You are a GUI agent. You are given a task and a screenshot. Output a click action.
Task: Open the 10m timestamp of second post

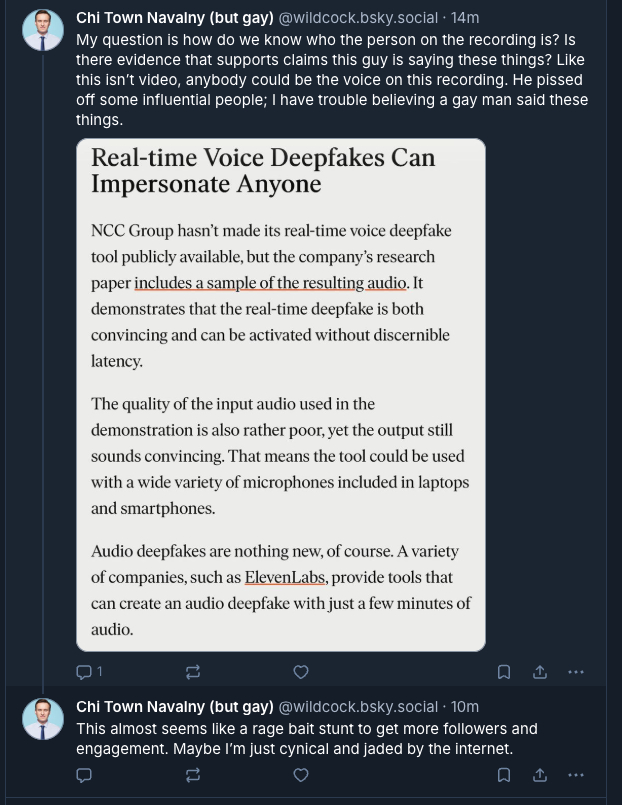tap(465, 706)
